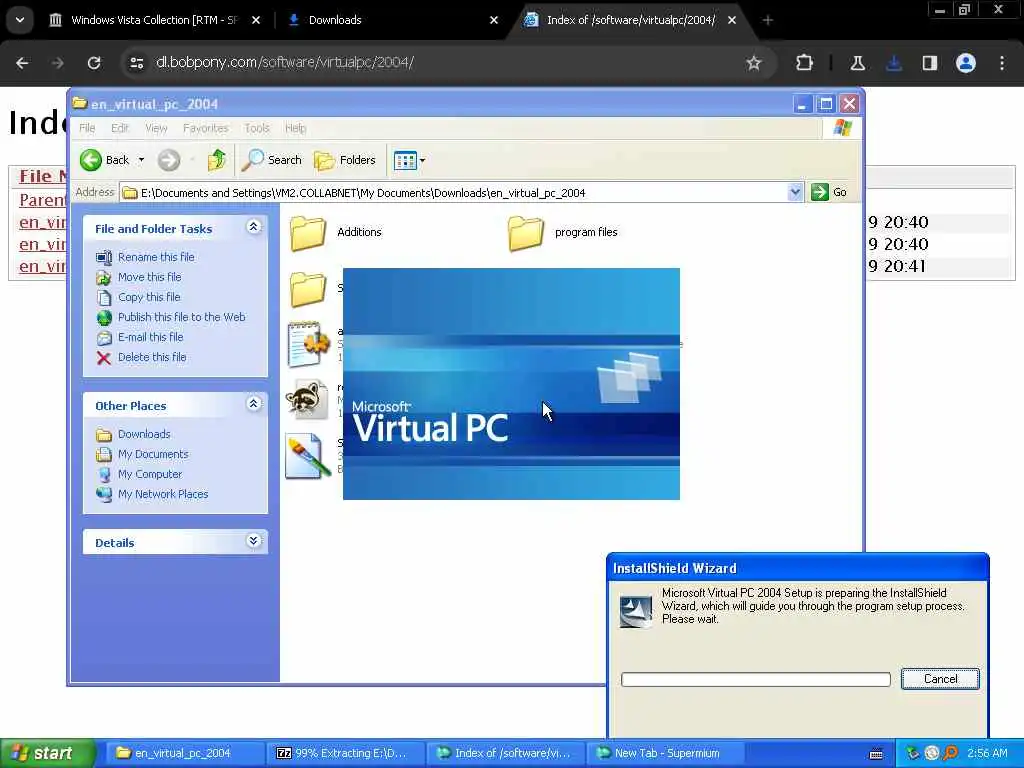
Task: Bookmark this page with the star icon
Action: pos(754,63)
